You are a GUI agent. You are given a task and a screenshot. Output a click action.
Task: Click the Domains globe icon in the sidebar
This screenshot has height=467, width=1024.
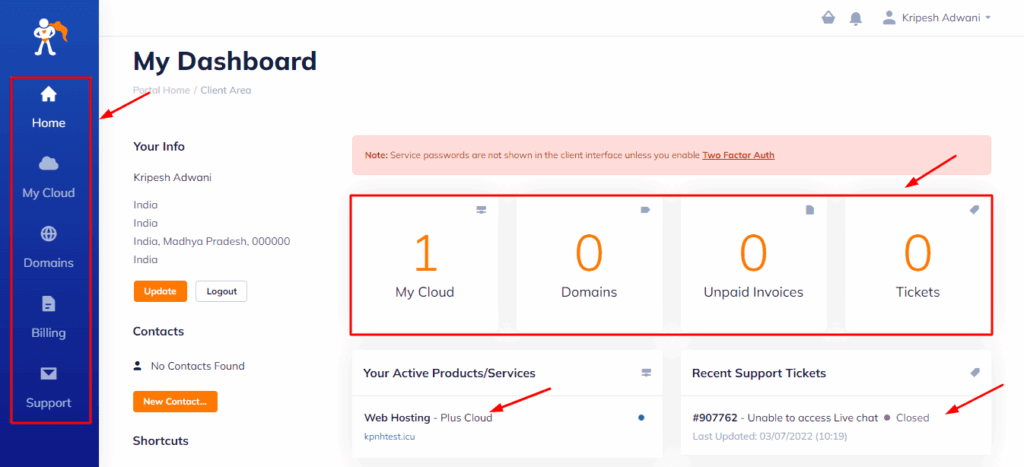tap(48, 234)
